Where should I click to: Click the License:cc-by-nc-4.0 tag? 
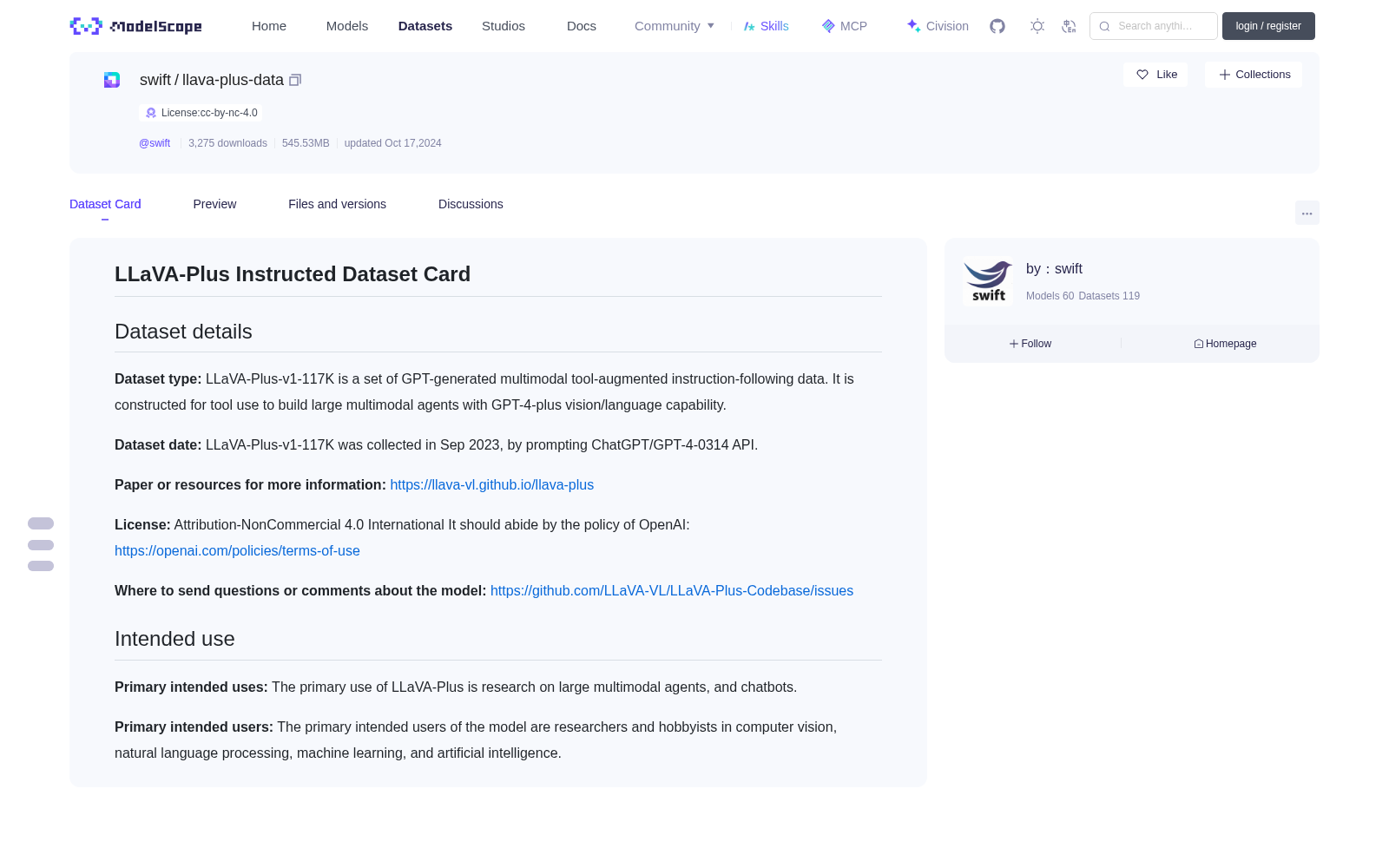pos(201,113)
